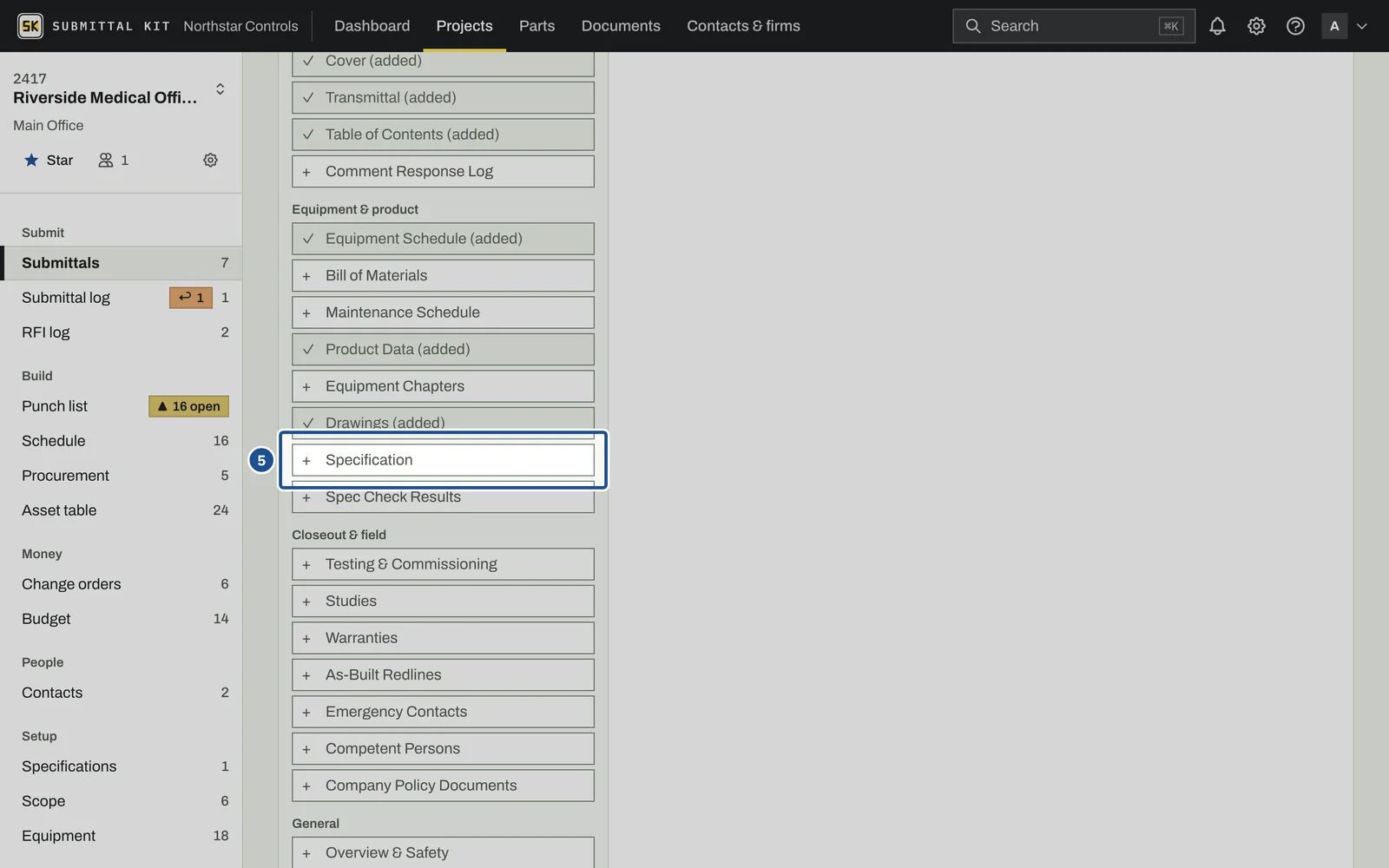Expand the account menu chevron
The image size is (1389, 868).
tap(1361, 26)
